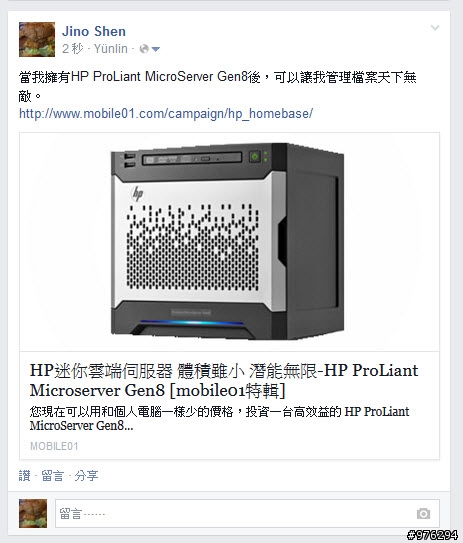Focus the 留言 comment input field

[247, 514]
